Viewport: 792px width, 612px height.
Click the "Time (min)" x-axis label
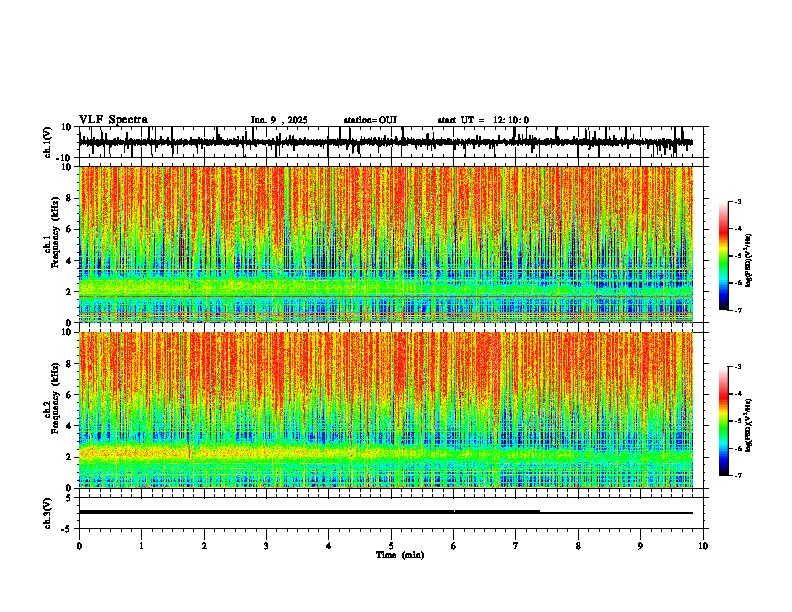pos(400,555)
